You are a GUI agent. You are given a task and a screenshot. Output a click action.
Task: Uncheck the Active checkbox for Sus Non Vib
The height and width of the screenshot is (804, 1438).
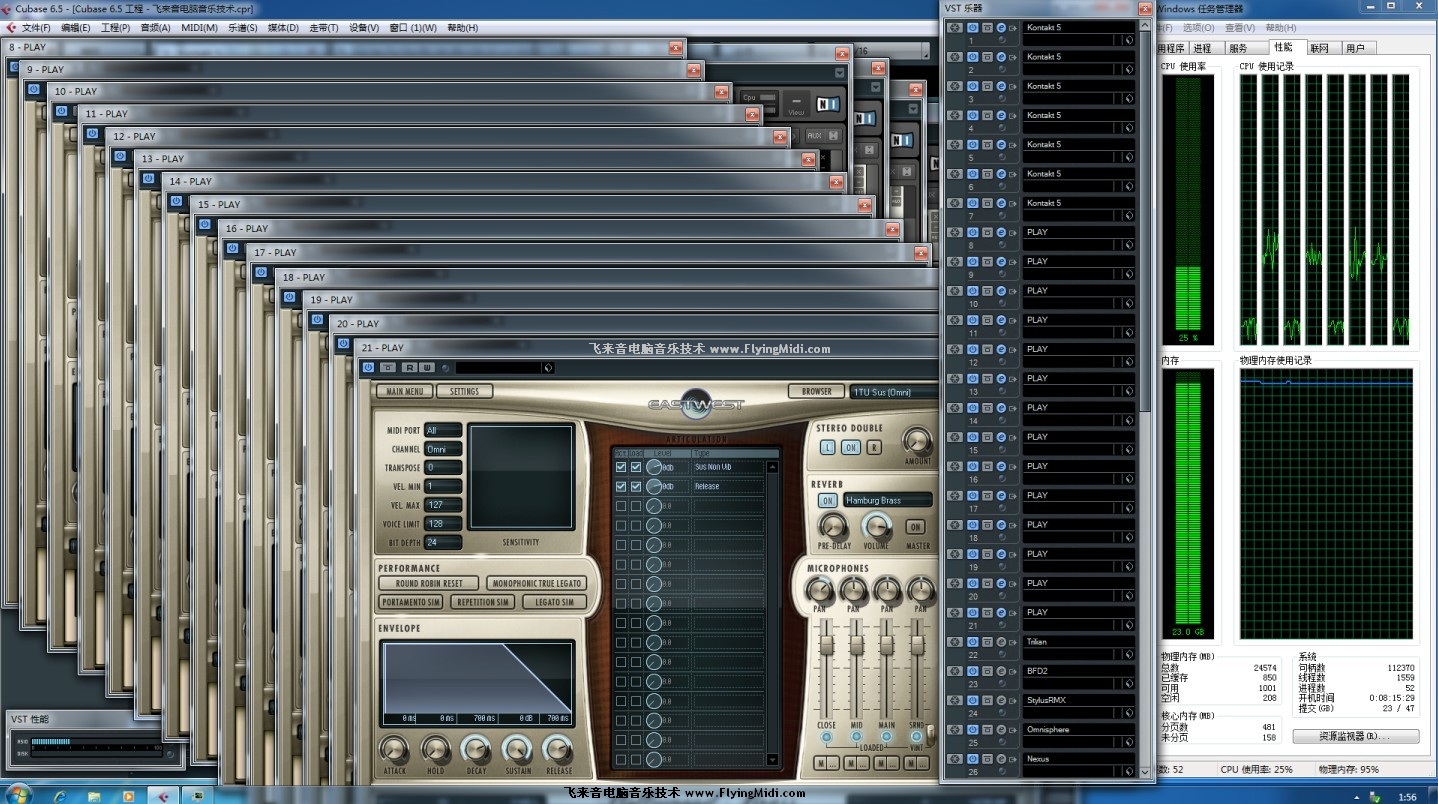pyautogui.click(x=621, y=467)
